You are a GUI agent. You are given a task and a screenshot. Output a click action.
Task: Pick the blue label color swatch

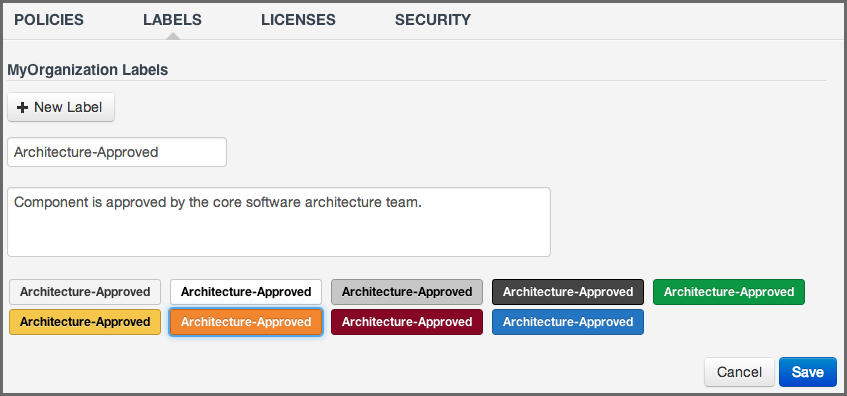pos(568,322)
